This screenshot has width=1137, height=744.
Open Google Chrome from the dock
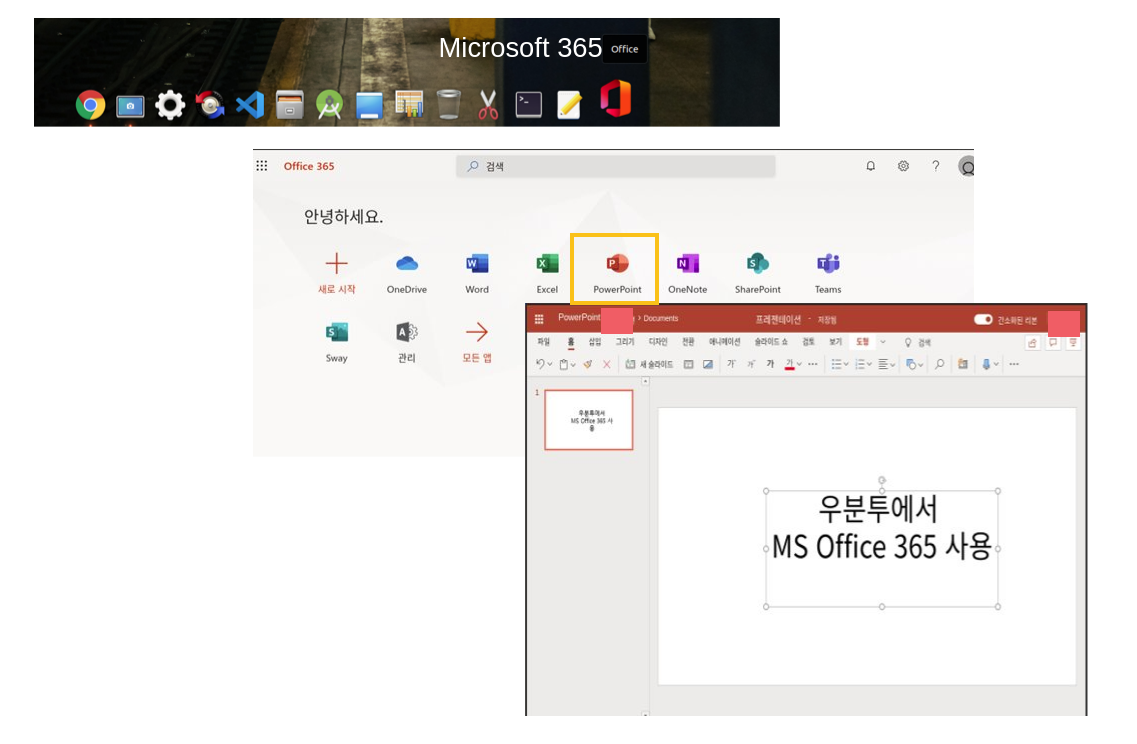point(91,105)
